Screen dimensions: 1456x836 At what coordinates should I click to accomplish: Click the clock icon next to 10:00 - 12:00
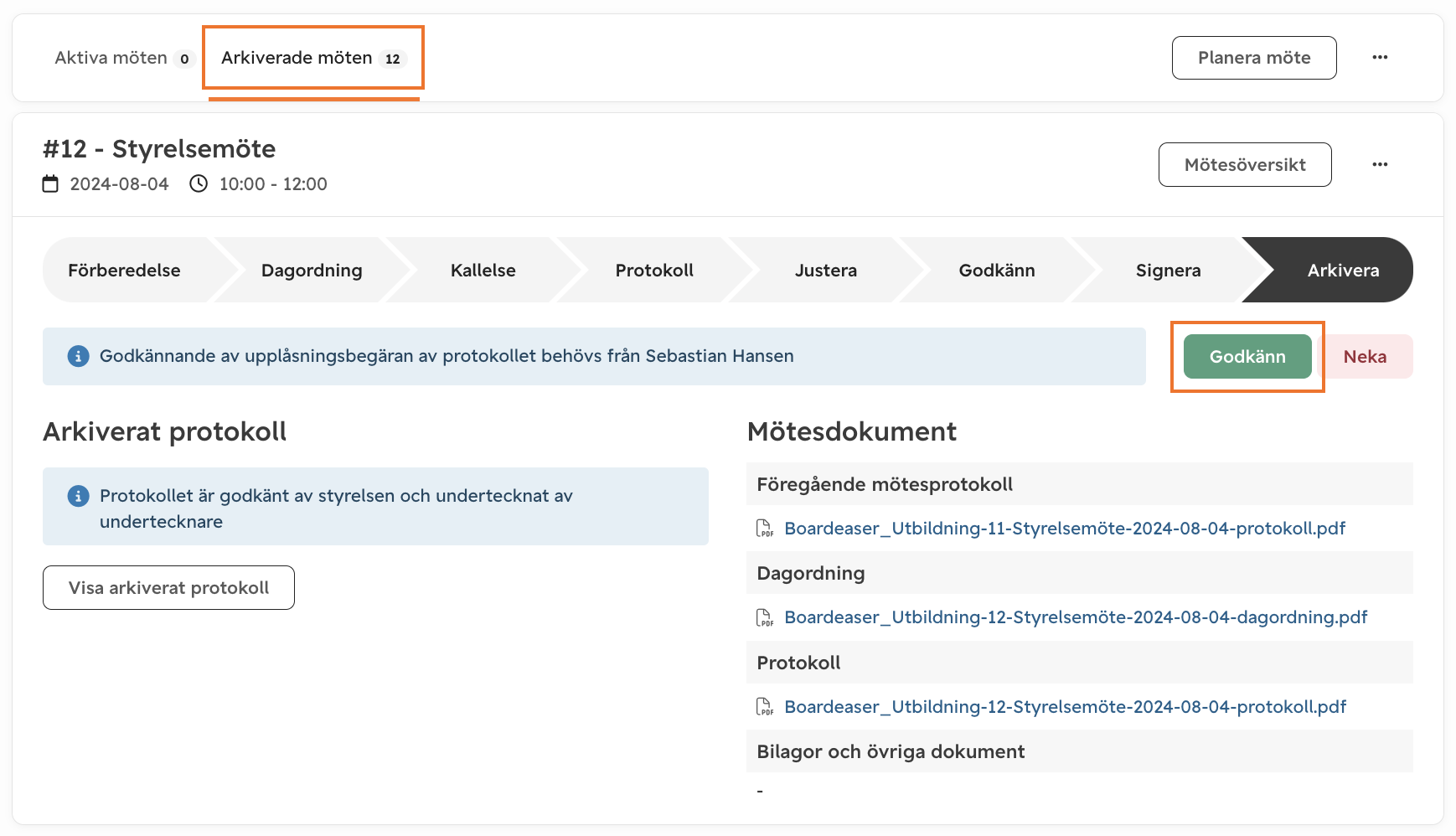coord(199,184)
